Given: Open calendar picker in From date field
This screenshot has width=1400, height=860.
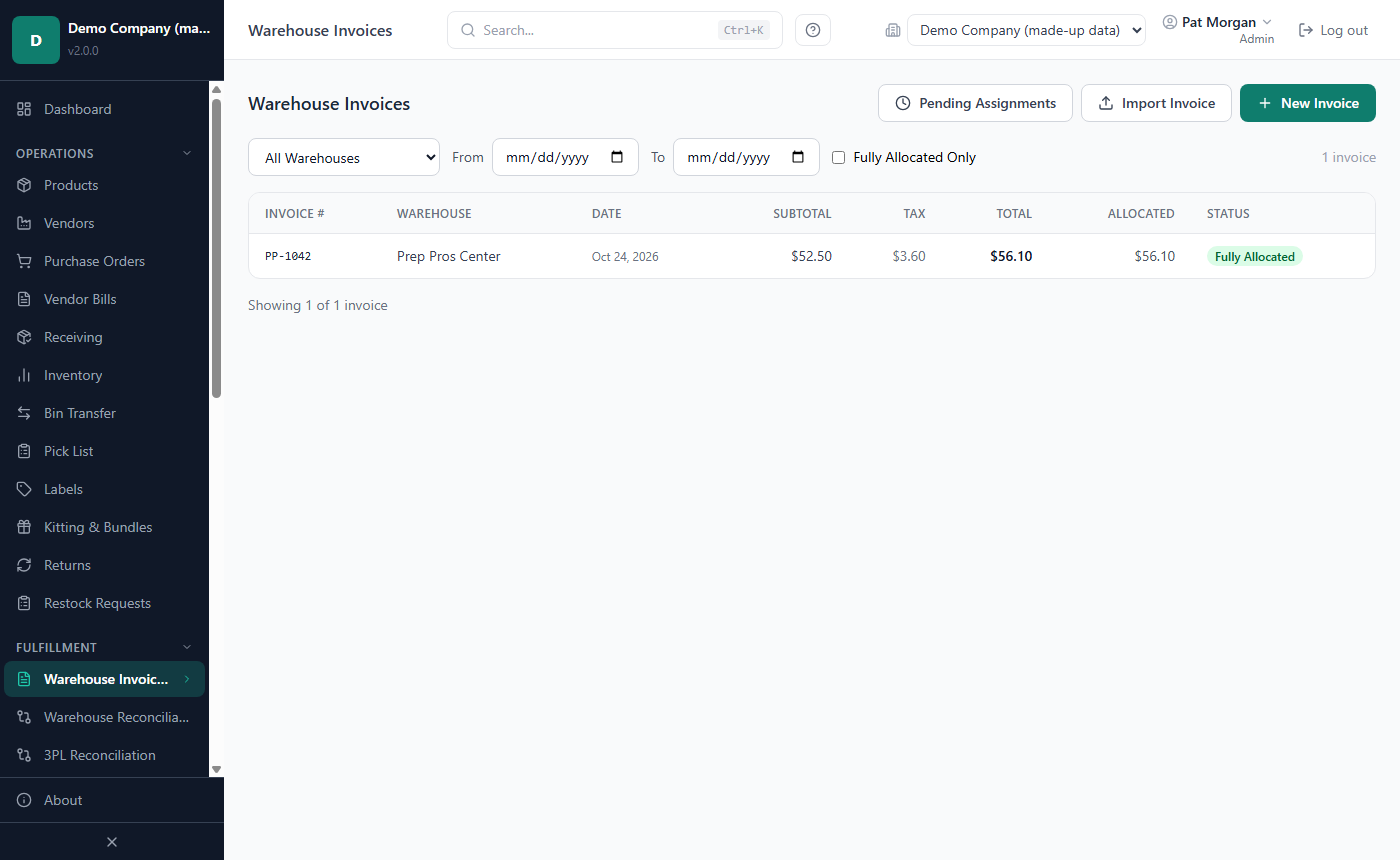Looking at the screenshot, I should (617, 157).
